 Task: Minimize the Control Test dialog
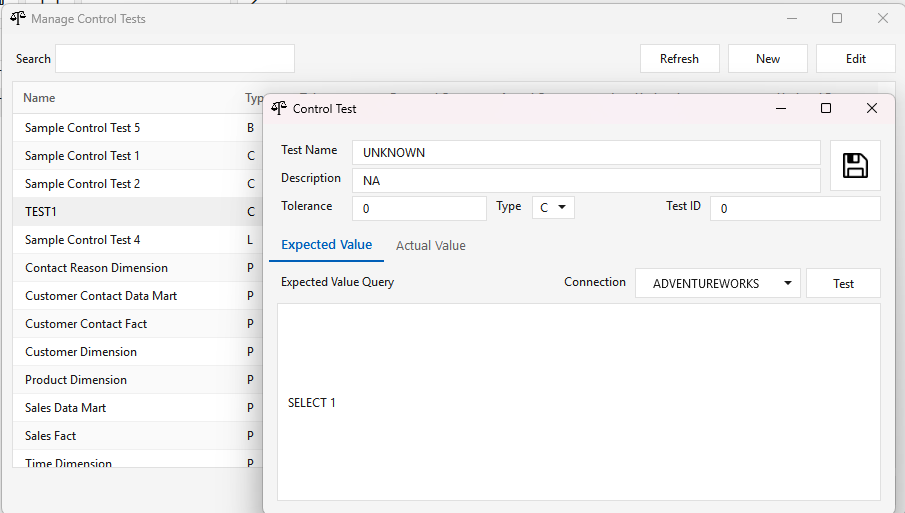[781, 108]
